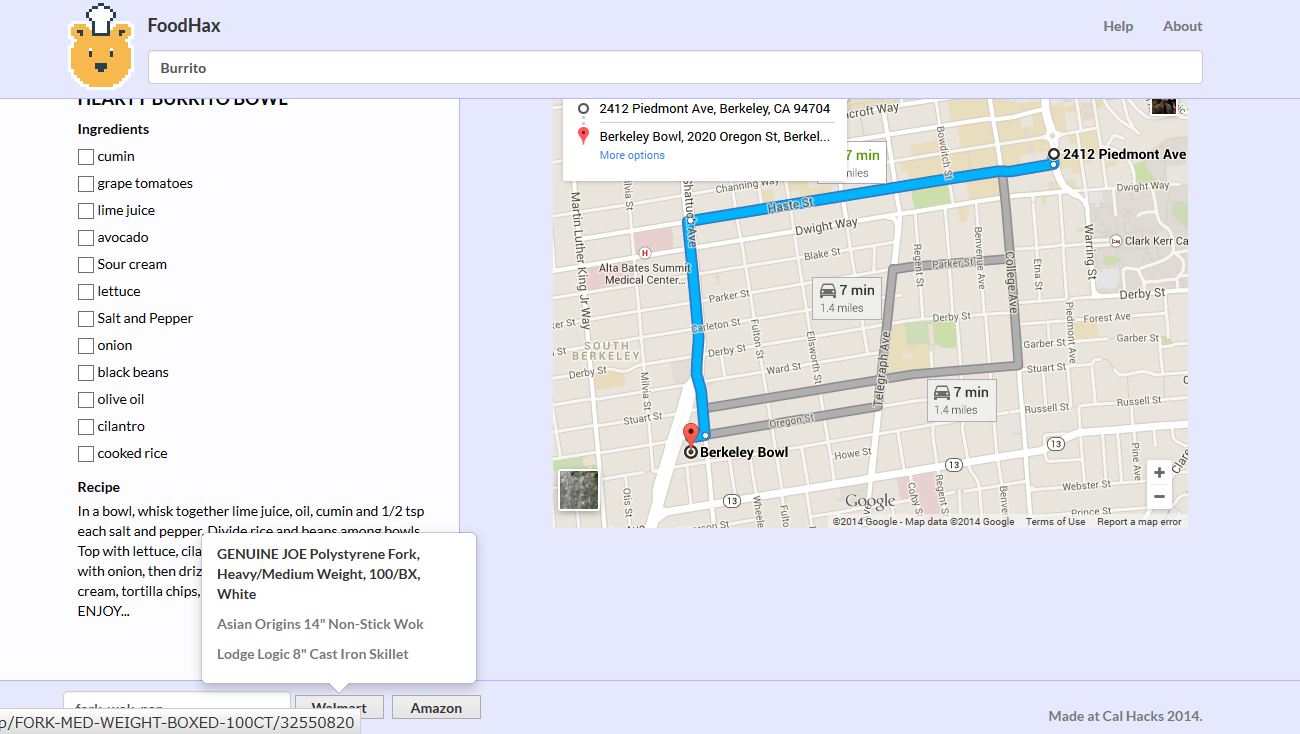Click the Amazon button

coord(436,708)
